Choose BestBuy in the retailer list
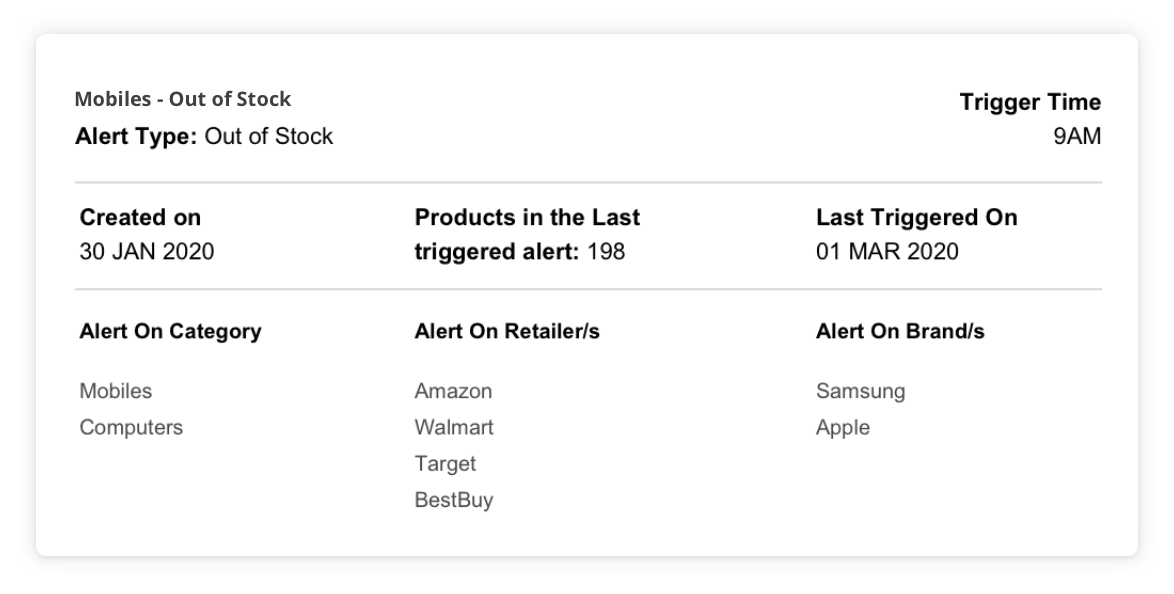Screen dimensions: 1174x594 tap(454, 499)
